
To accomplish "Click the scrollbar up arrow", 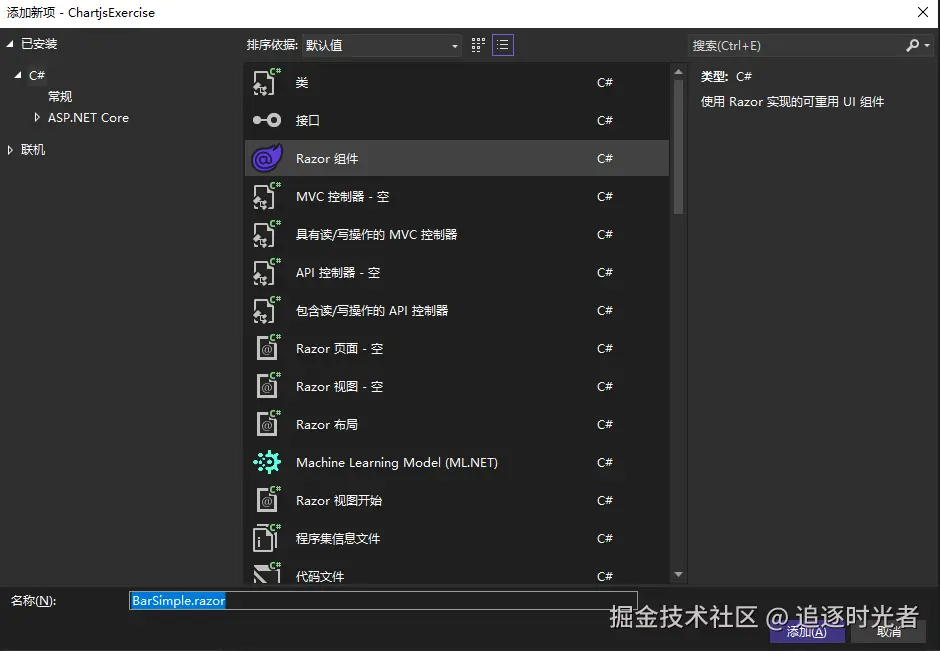I will pos(679,72).
